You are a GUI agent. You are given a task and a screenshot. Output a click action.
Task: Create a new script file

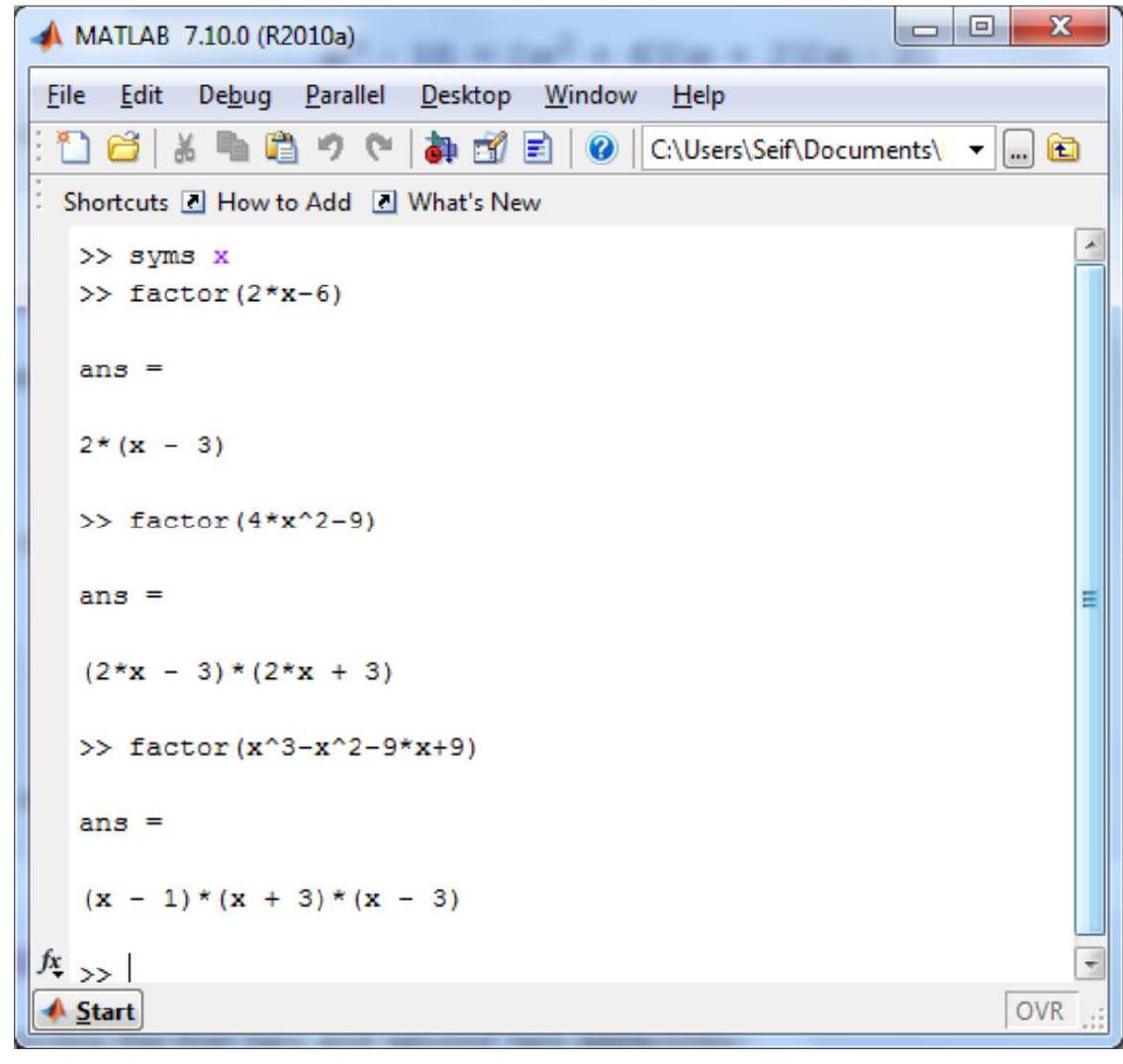pyautogui.click(x=73, y=148)
